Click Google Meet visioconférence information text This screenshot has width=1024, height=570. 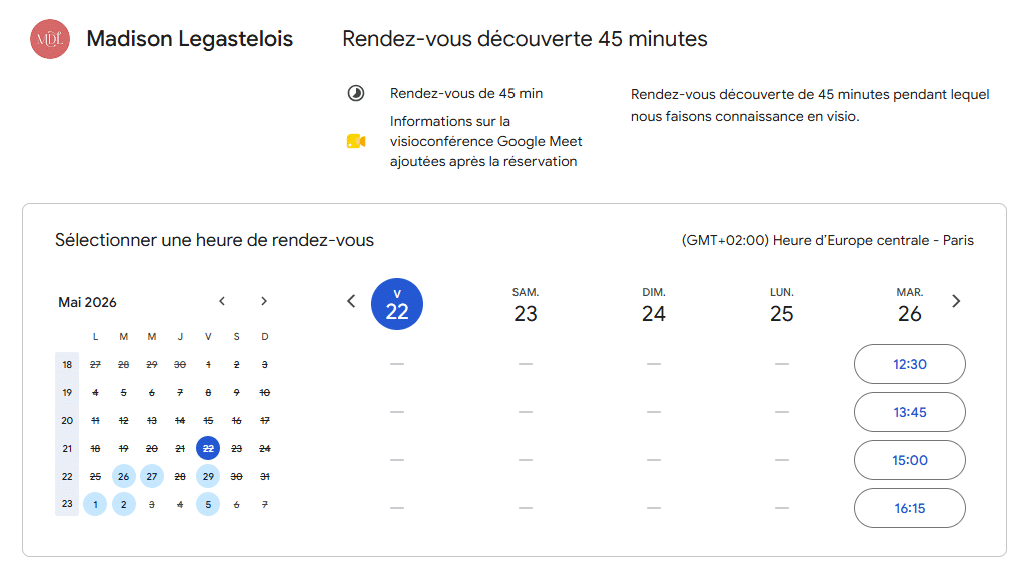[x=486, y=141]
